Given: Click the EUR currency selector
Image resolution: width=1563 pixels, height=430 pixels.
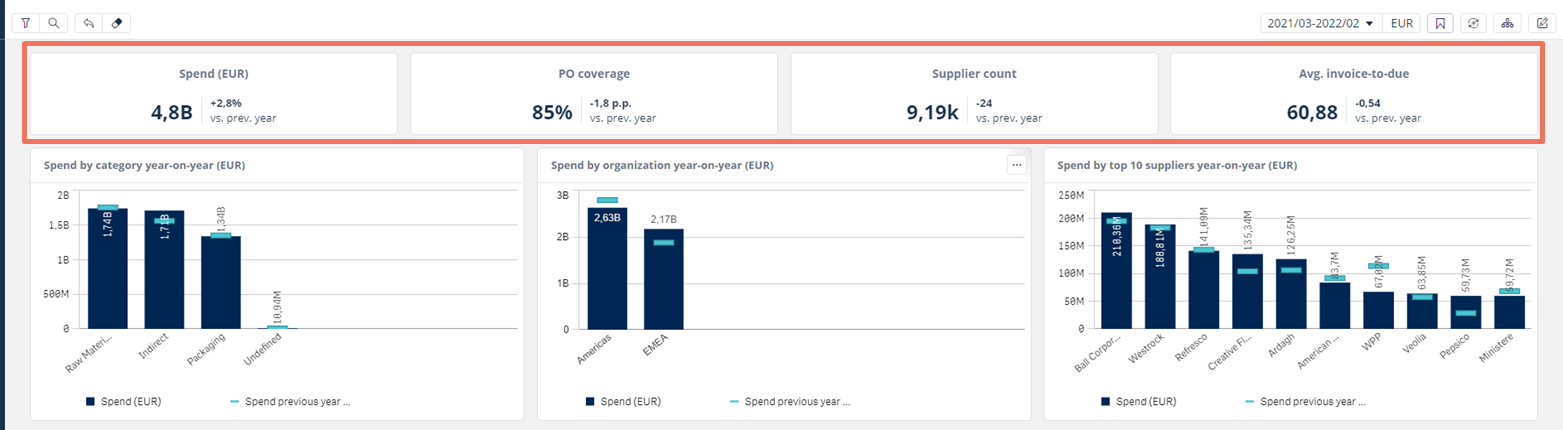Looking at the screenshot, I should (1404, 23).
